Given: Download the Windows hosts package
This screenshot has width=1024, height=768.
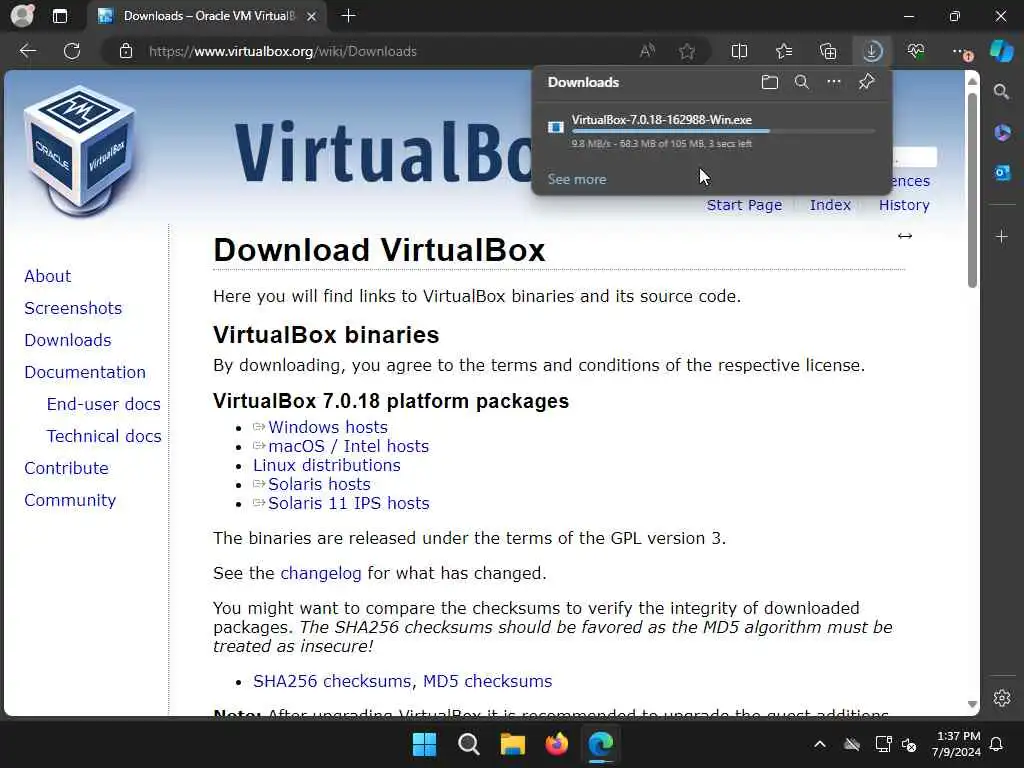Looking at the screenshot, I should [328, 427].
